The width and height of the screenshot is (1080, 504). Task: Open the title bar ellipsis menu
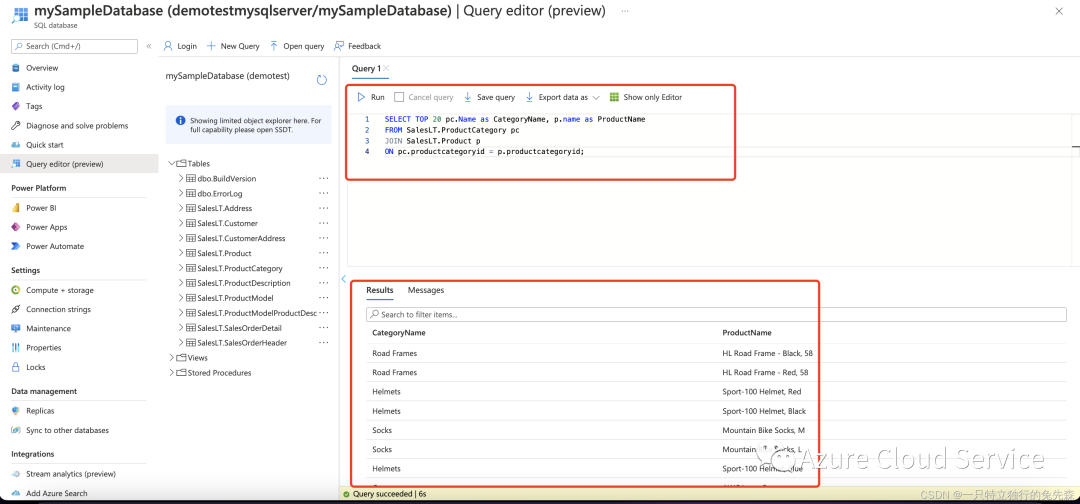tap(624, 12)
